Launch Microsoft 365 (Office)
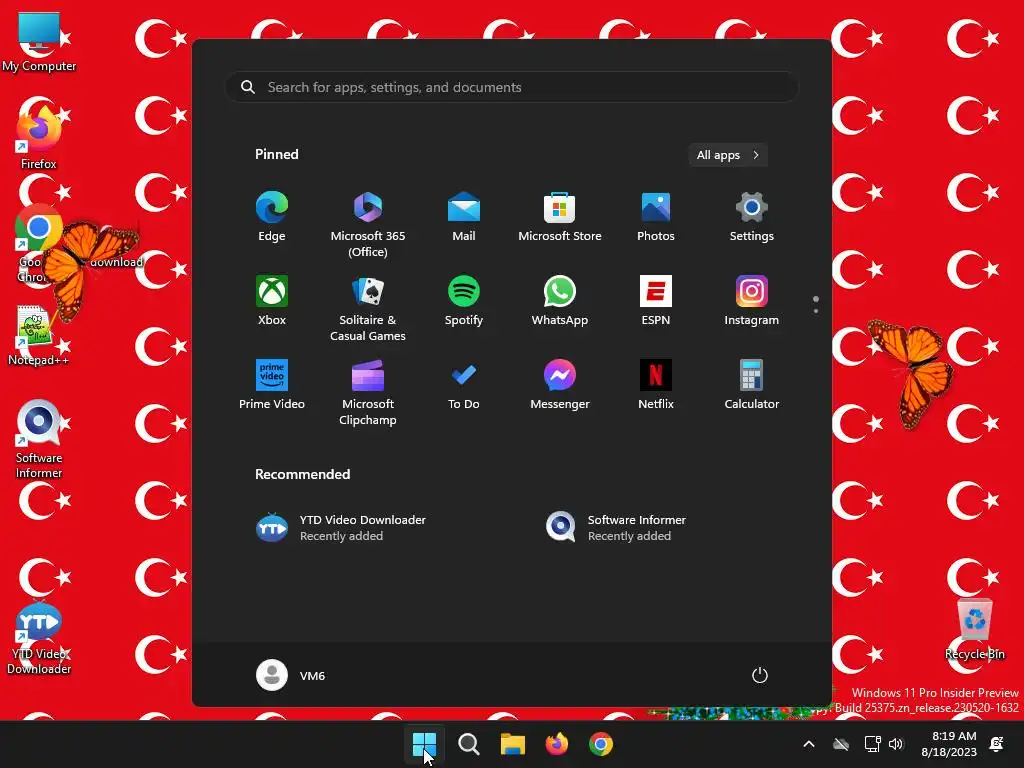Viewport: 1024px width, 768px height. click(x=368, y=225)
